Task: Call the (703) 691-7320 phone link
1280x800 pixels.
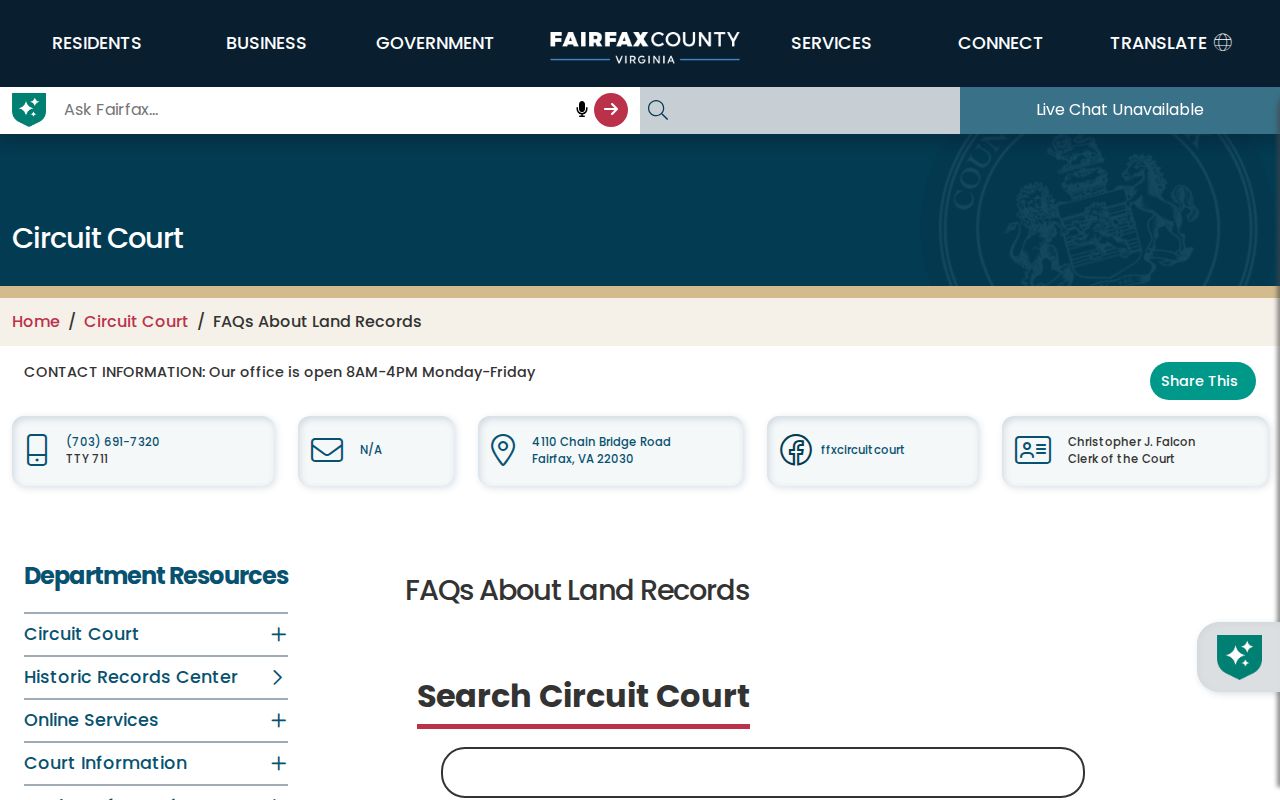Action: pos(113,441)
